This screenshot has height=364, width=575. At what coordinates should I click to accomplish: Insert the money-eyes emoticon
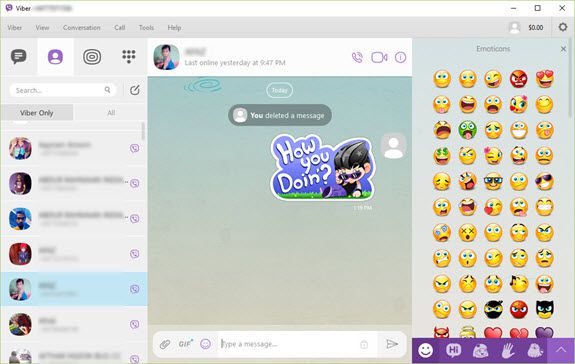442,155
